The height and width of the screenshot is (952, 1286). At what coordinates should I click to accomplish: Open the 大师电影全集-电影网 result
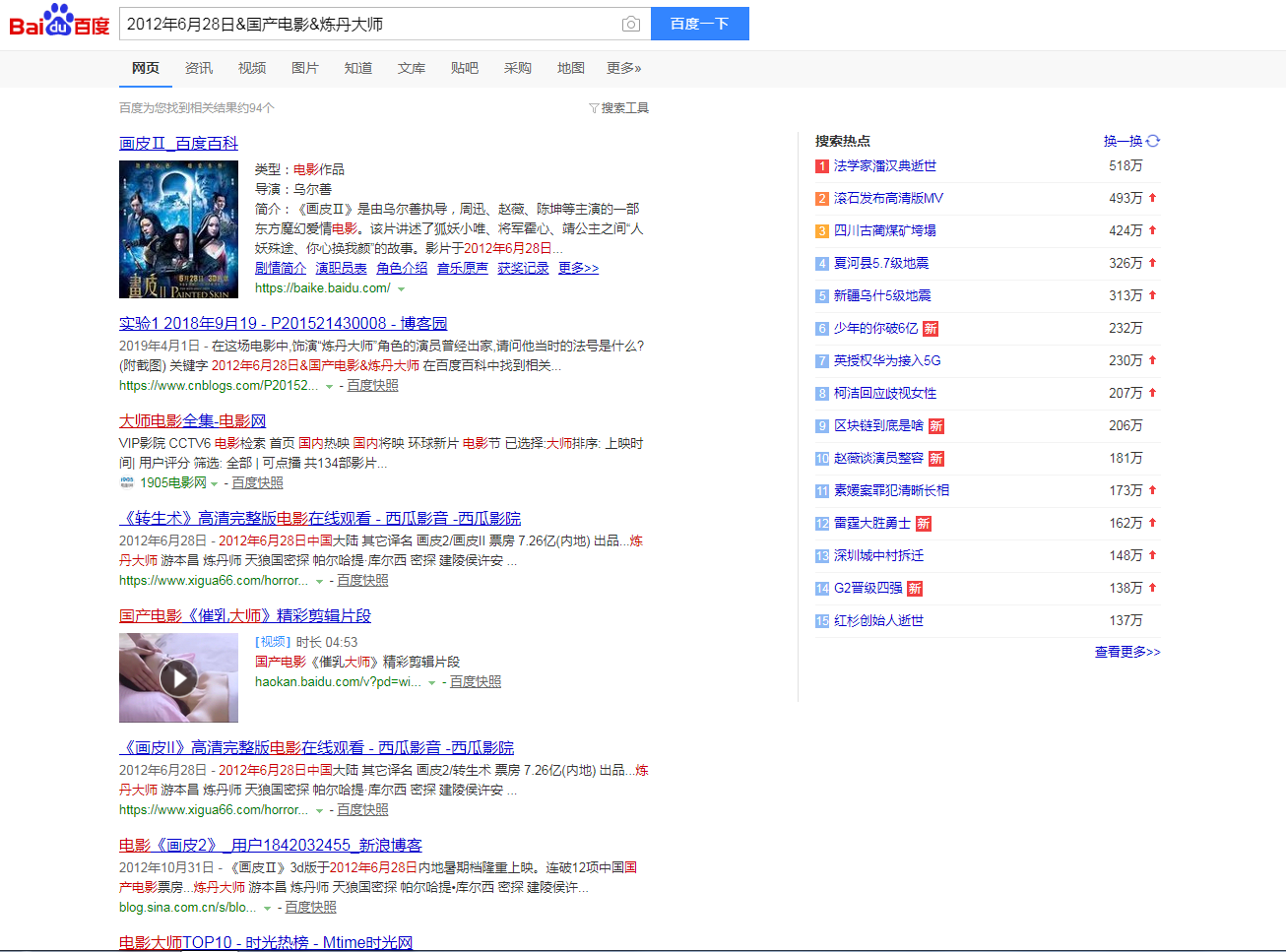[193, 421]
